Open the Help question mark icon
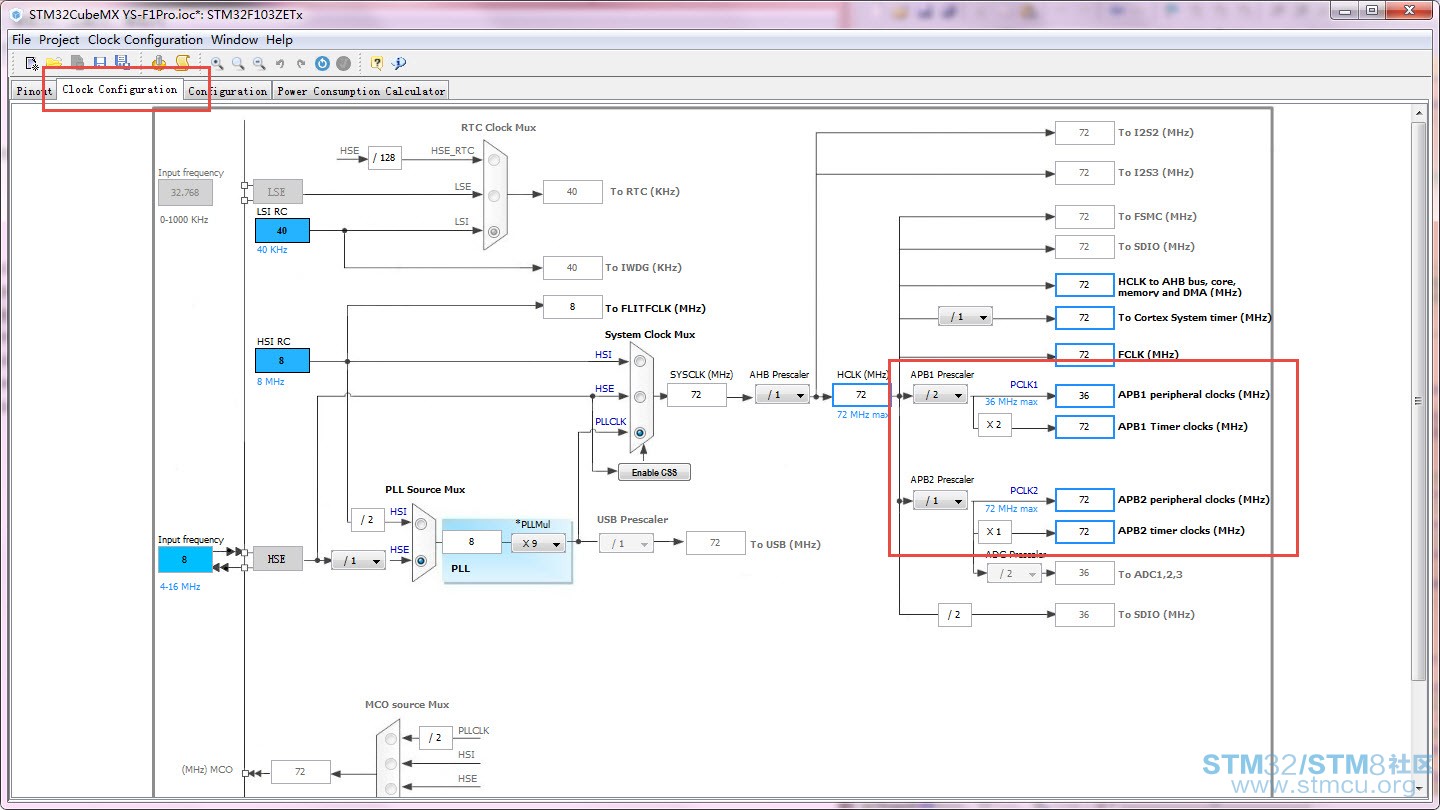 [377, 63]
